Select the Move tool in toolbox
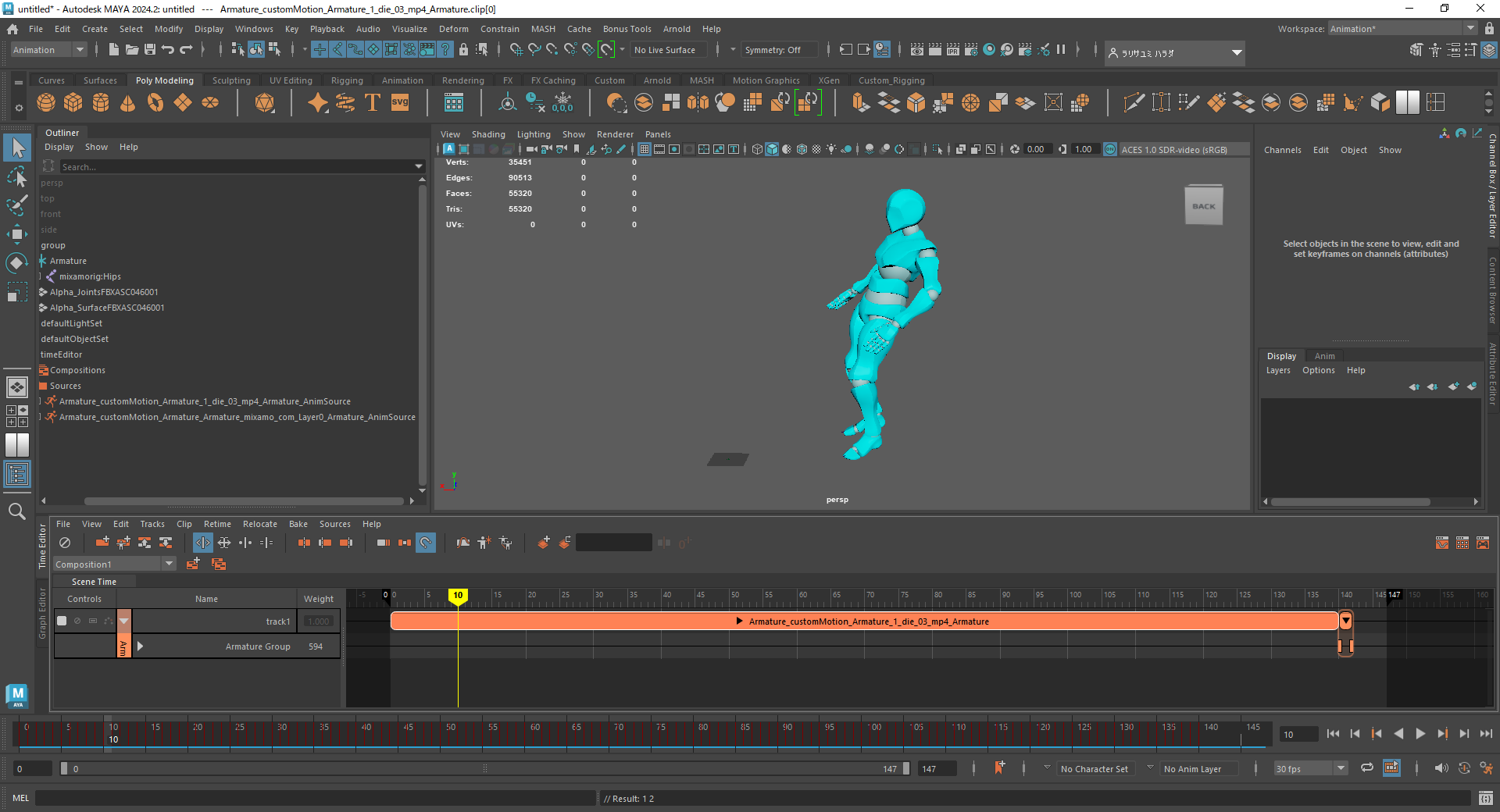The width and height of the screenshot is (1500, 812). click(17, 233)
